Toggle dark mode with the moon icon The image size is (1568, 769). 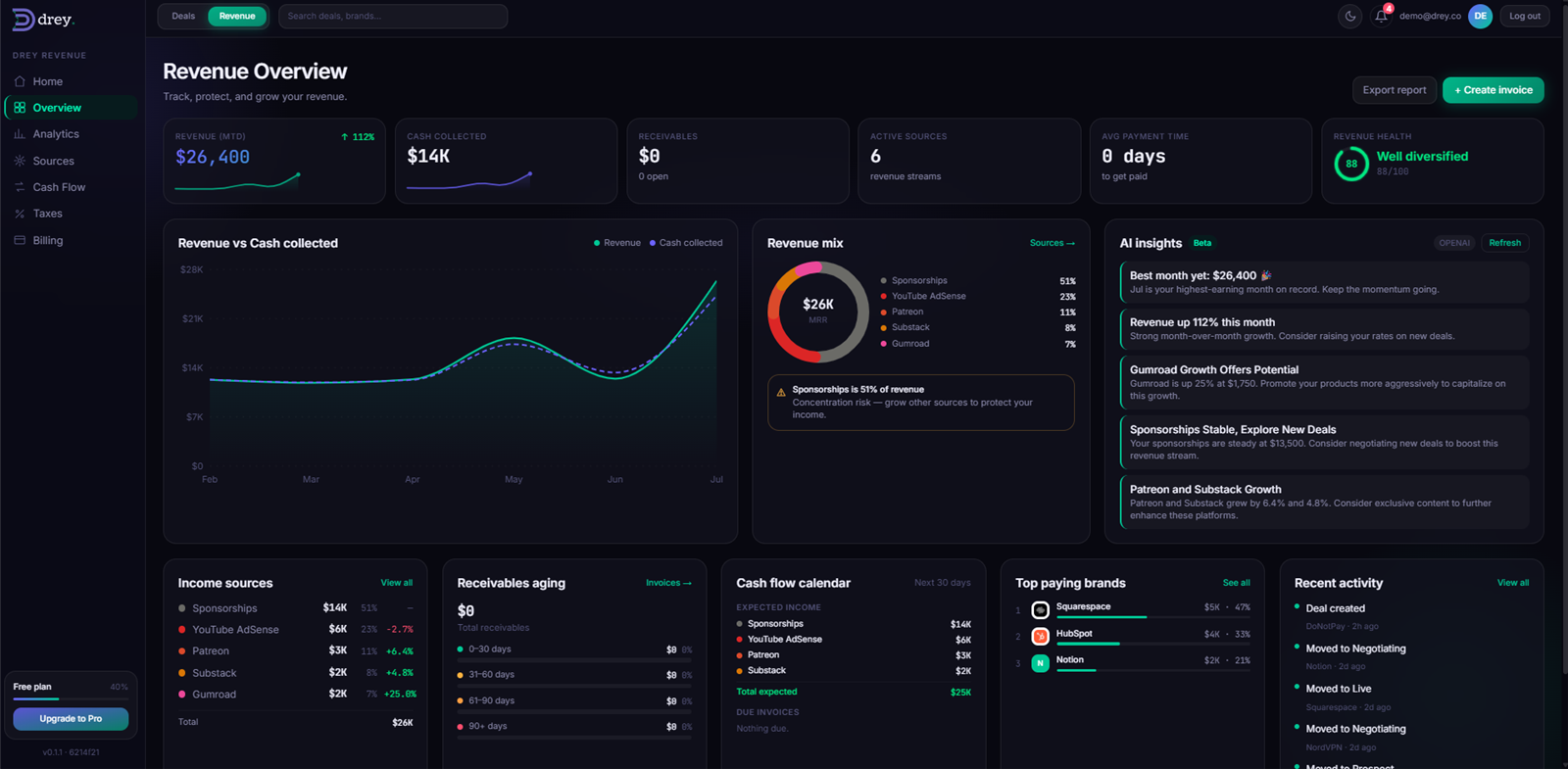click(x=1350, y=16)
